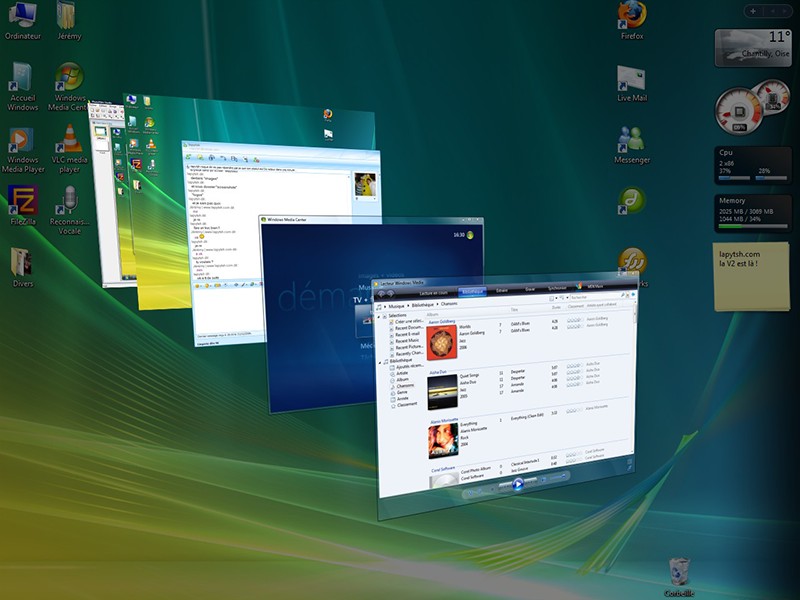
Task: Click the Forward arrow in Media Player
Action: [390, 294]
